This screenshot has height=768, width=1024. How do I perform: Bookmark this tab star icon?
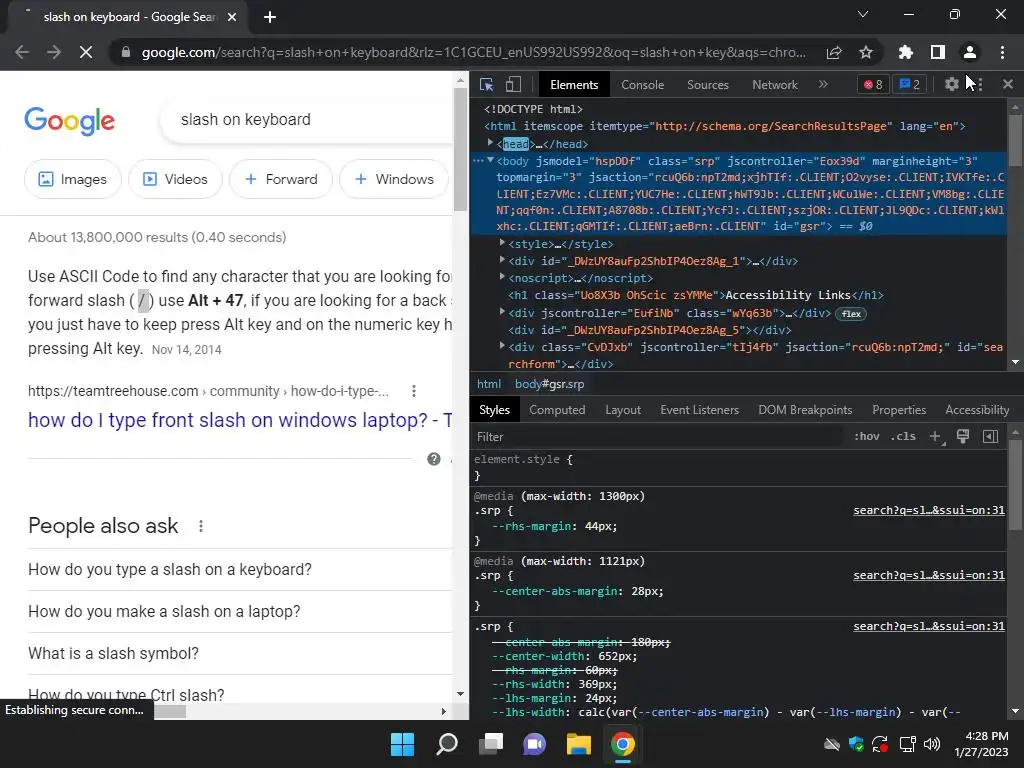[x=866, y=52]
